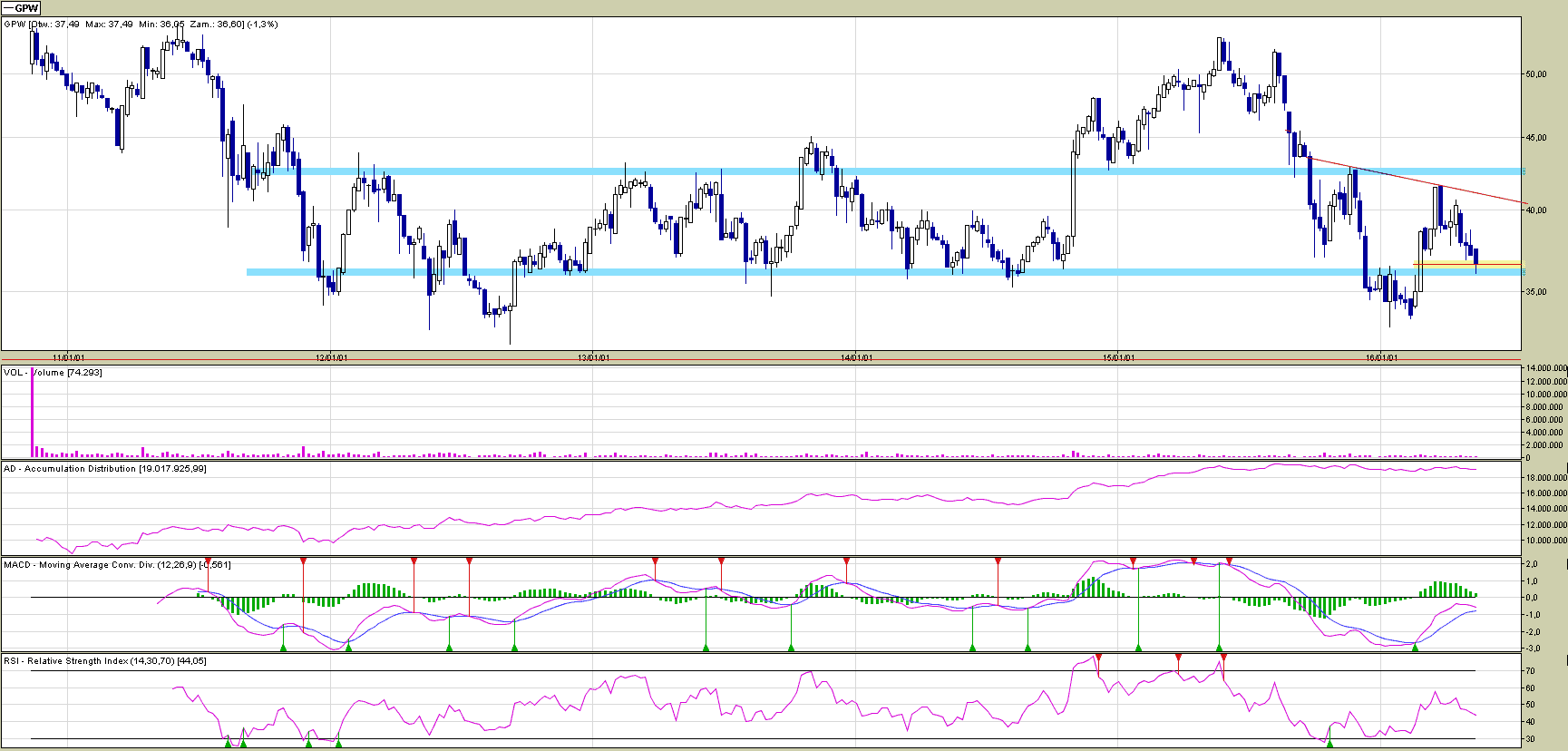Click the VOL - Volume panel label

(x=53, y=373)
